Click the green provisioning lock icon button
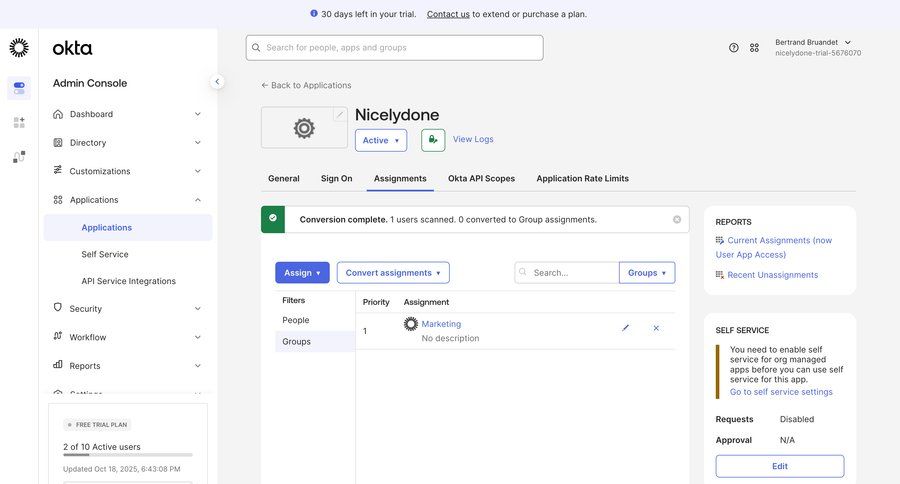900x484 pixels. coord(433,140)
